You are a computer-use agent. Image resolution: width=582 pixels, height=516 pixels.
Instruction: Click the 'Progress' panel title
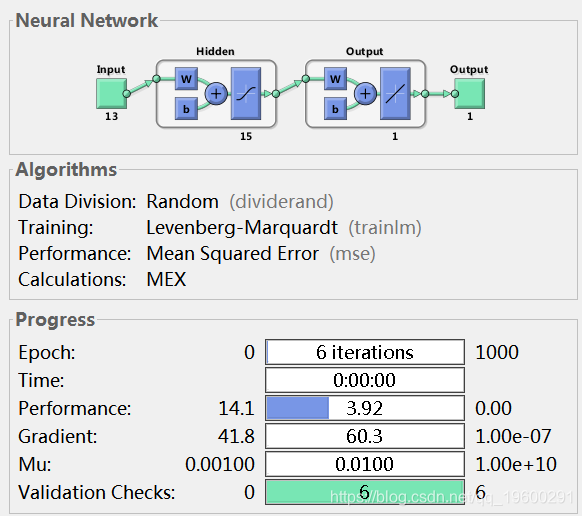tap(55, 320)
